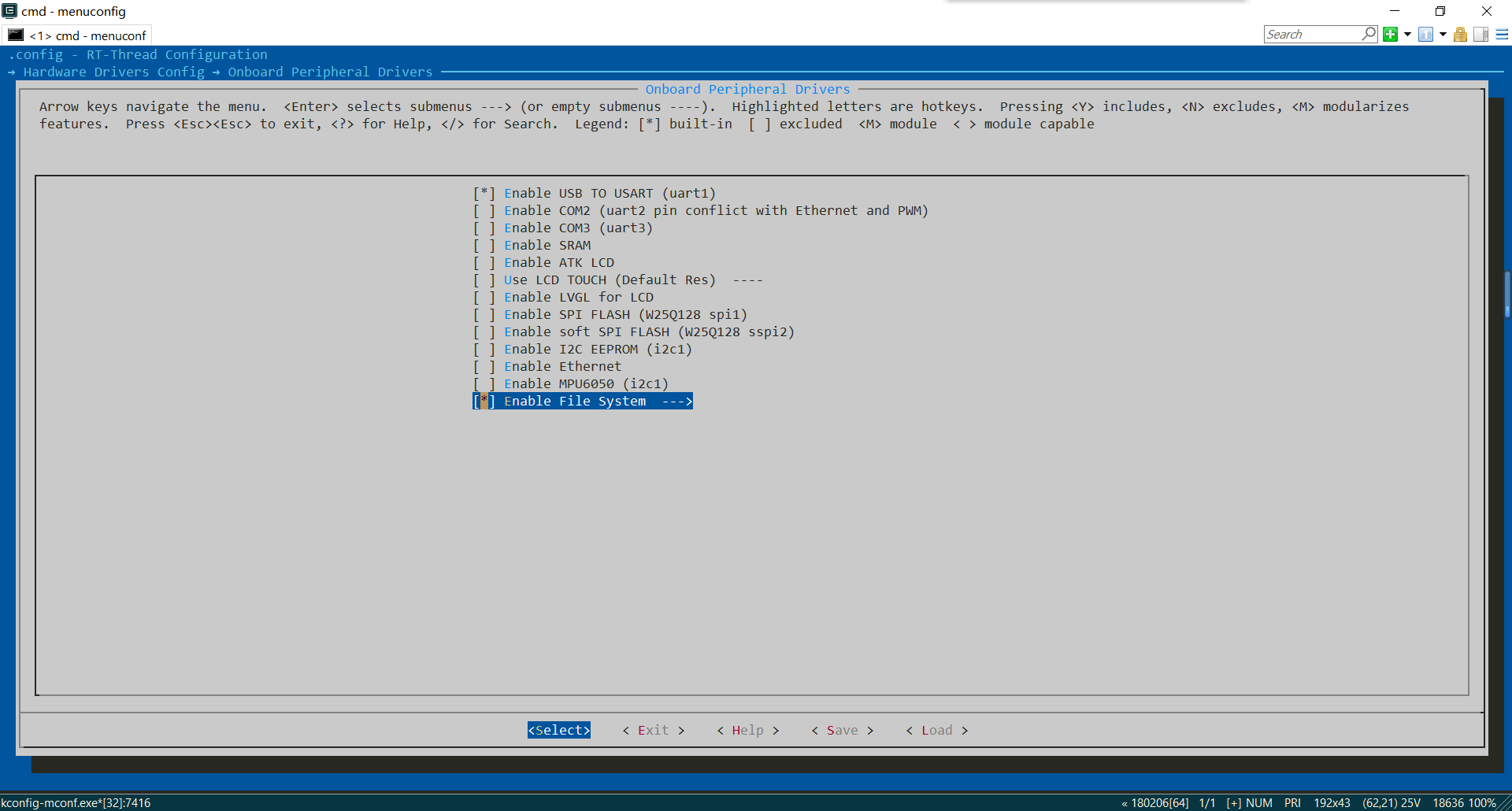Screen dimensions: 1512x811
Task: Click 'Enable Ethernet' label text
Action: click(x=563, y=366)
